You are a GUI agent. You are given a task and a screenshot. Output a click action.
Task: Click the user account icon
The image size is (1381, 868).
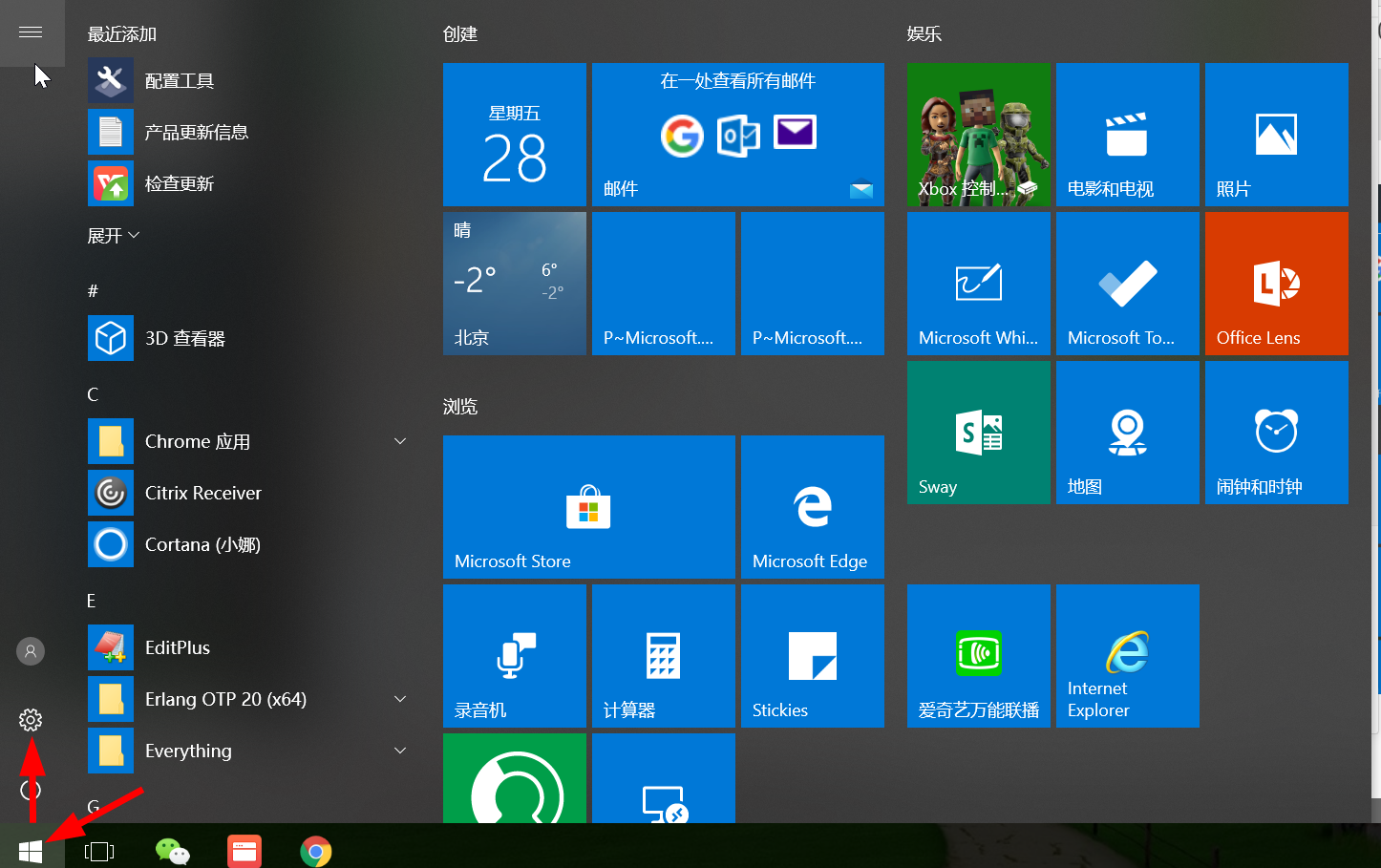tap(31, 651)
